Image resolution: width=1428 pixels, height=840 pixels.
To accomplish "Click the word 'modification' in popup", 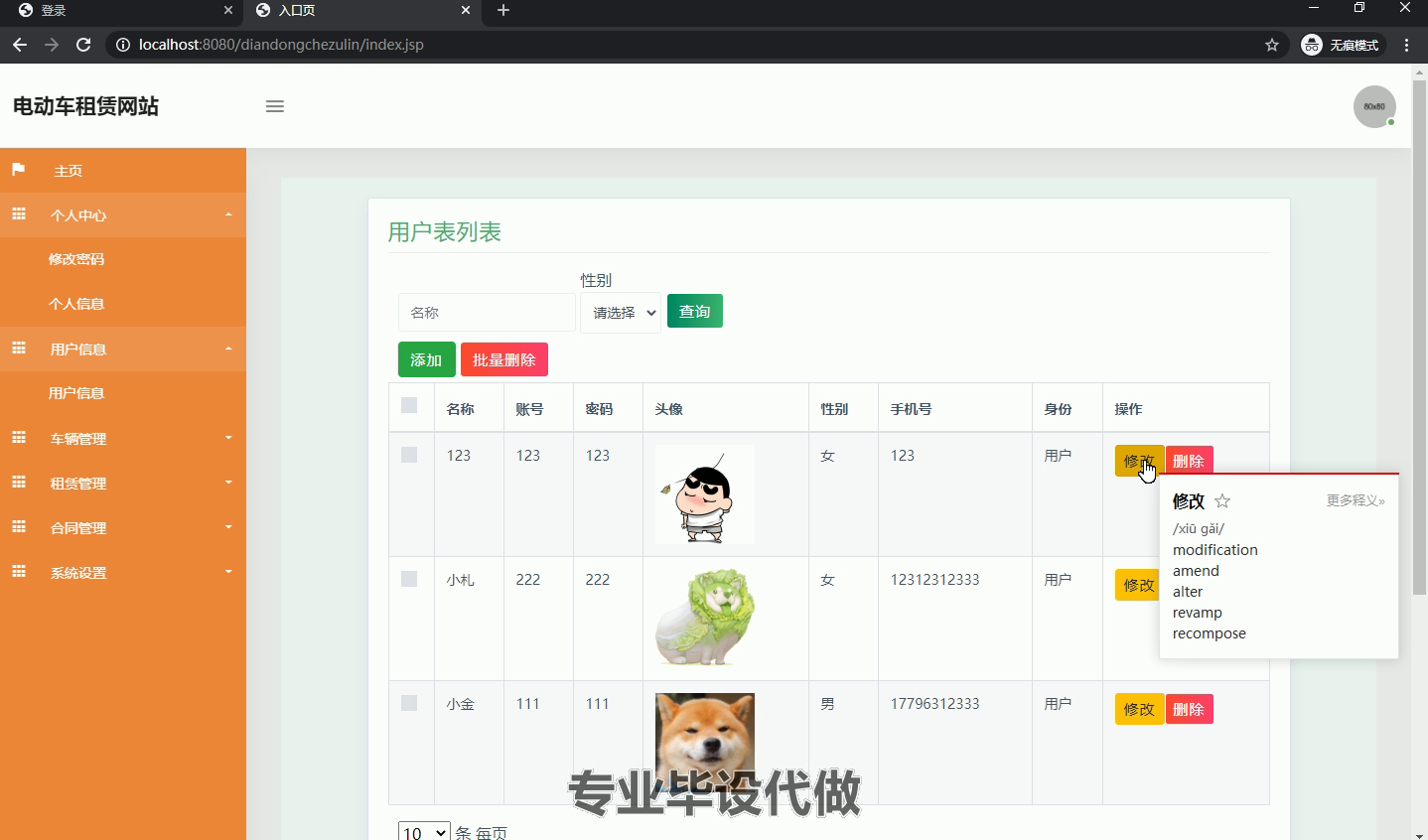I will pos(1214,550).
